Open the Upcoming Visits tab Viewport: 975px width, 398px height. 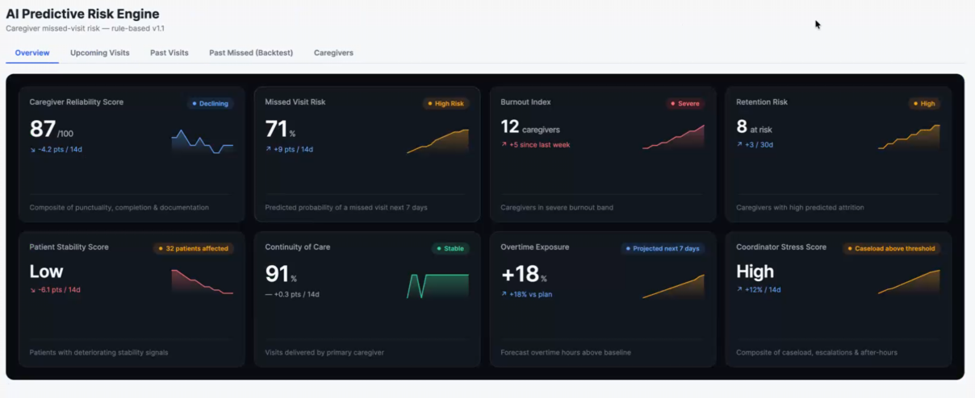[100, 53]
